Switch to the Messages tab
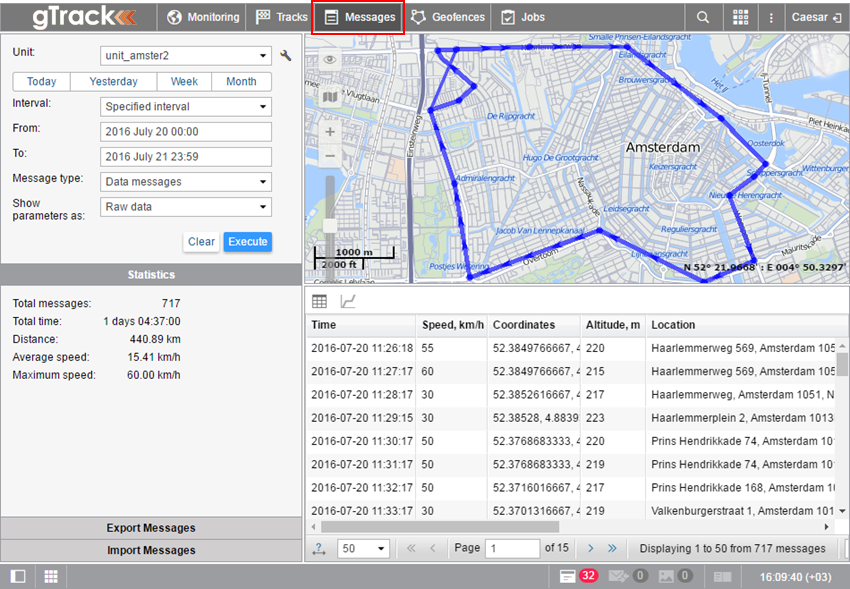This screenshot has width=850, height=589. 358,17
